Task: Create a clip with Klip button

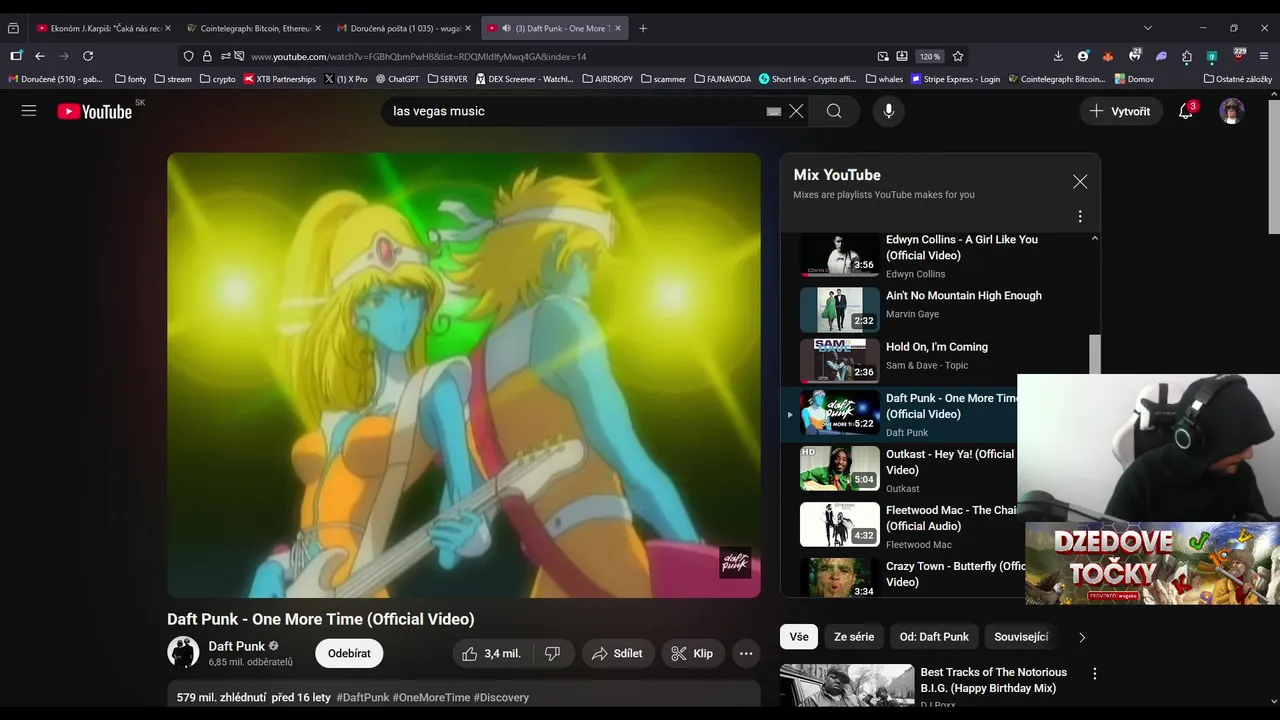Action: (693, 654)
